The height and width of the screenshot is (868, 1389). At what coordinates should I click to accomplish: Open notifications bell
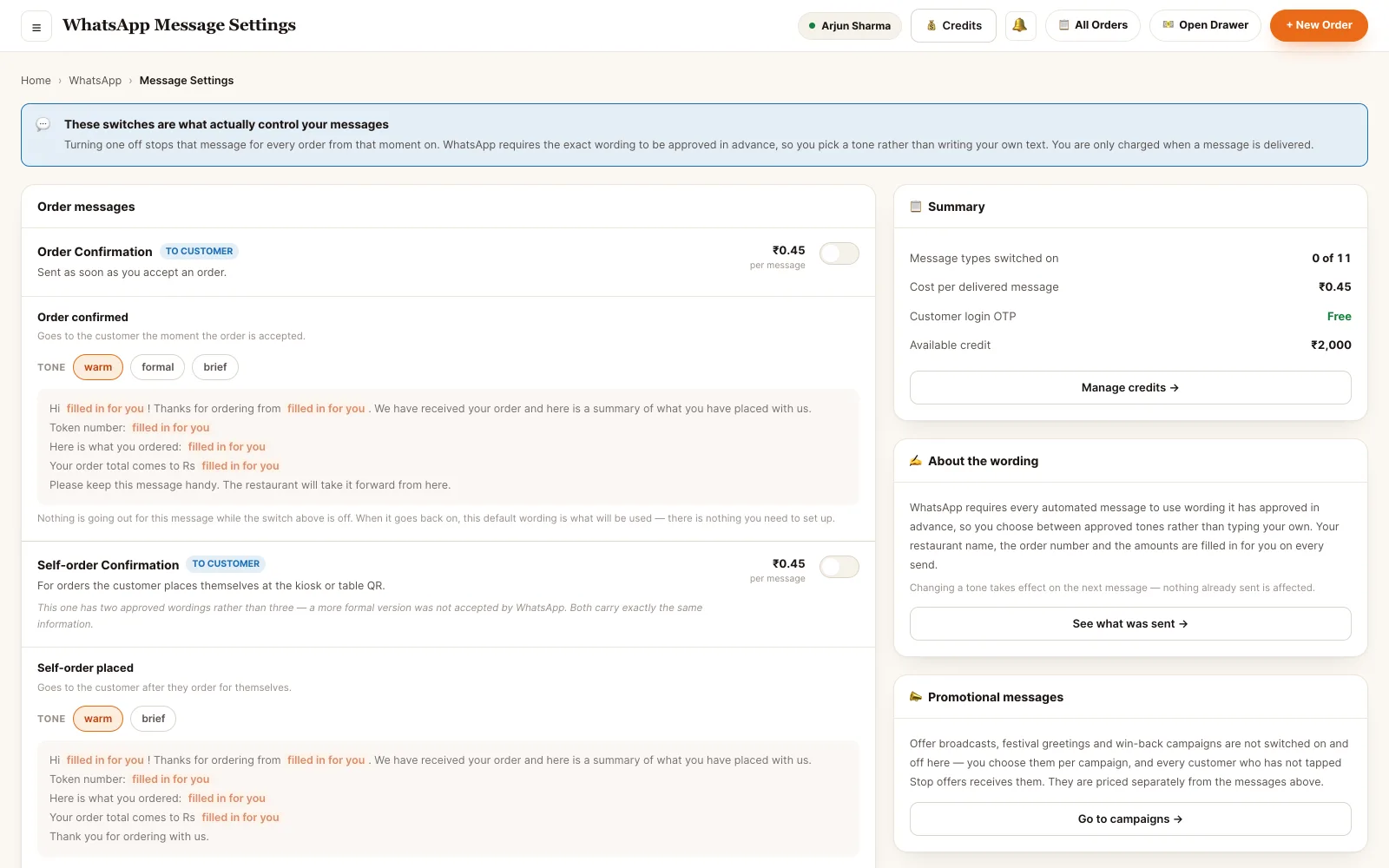pos(1020,25)
